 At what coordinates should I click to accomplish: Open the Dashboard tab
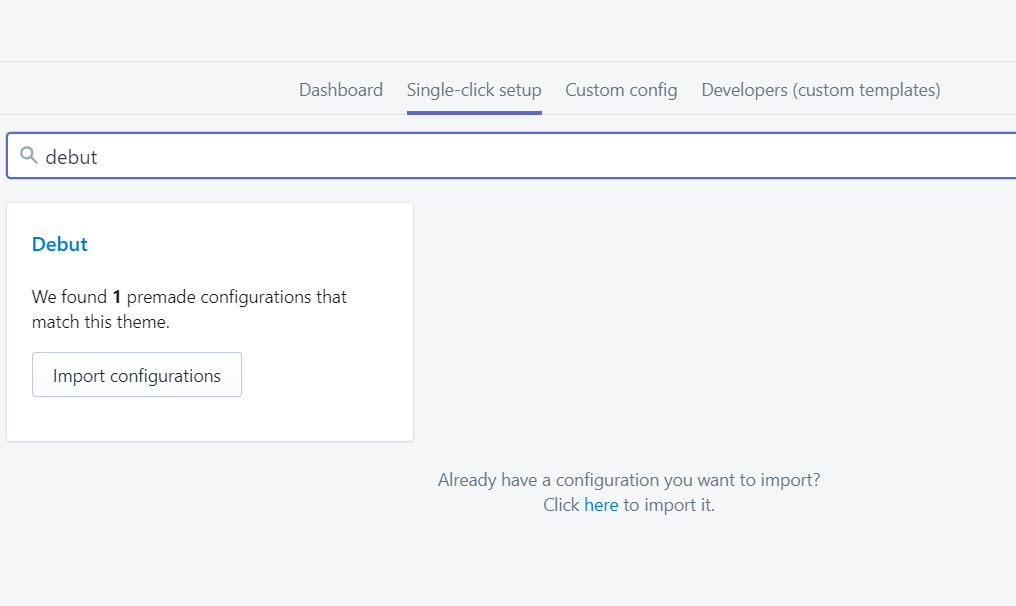pos(341,90)
